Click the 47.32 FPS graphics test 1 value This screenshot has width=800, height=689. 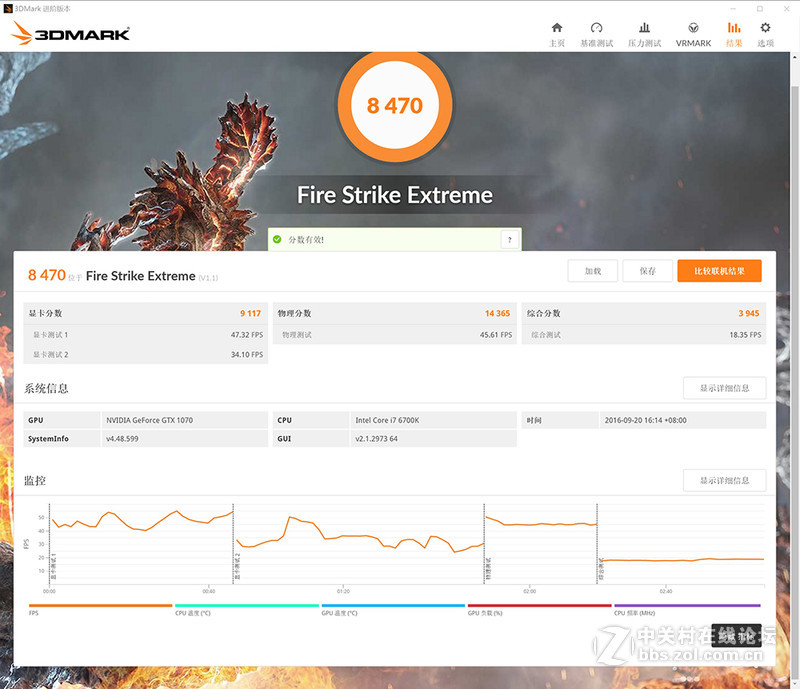pyautogui.click(x=247, y=335)
